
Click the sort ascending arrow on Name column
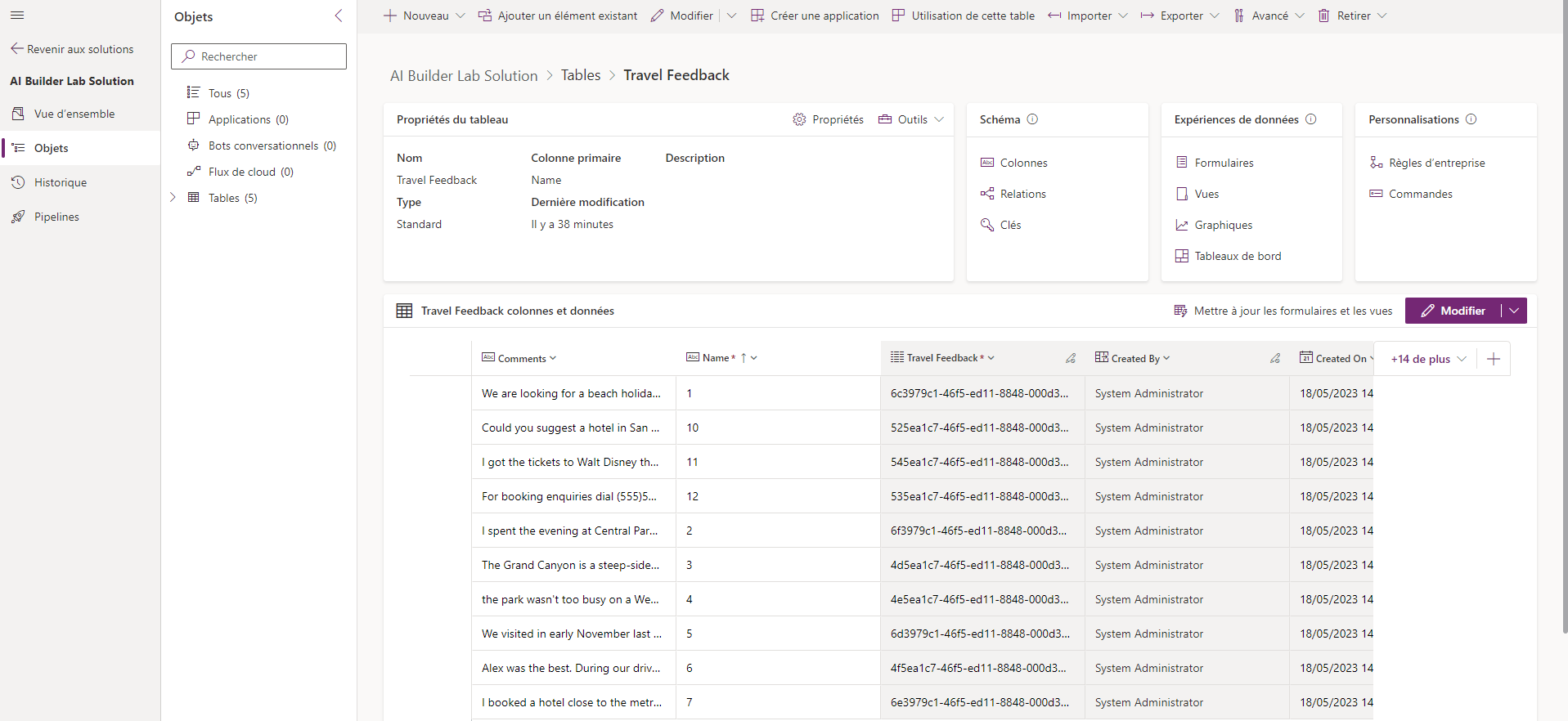tap(744, 358)
